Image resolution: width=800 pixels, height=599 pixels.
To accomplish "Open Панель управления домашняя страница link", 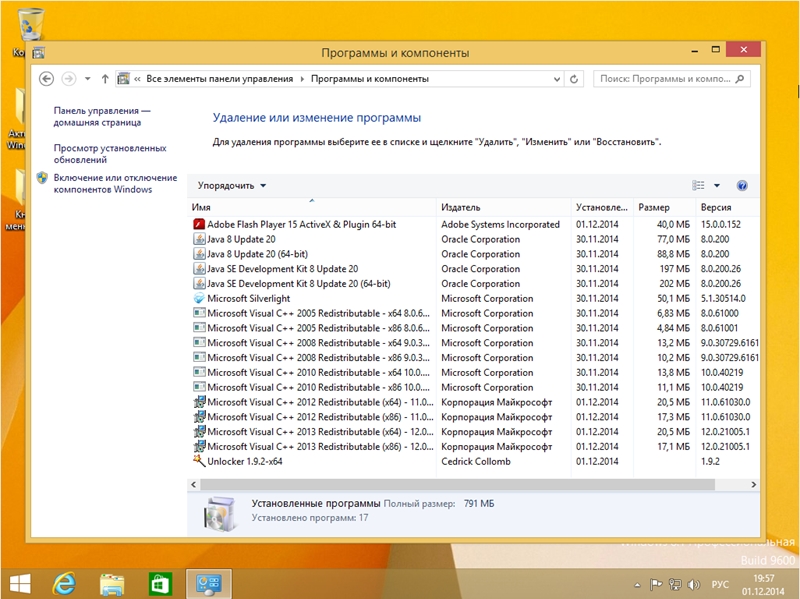I will coord(102,116).
